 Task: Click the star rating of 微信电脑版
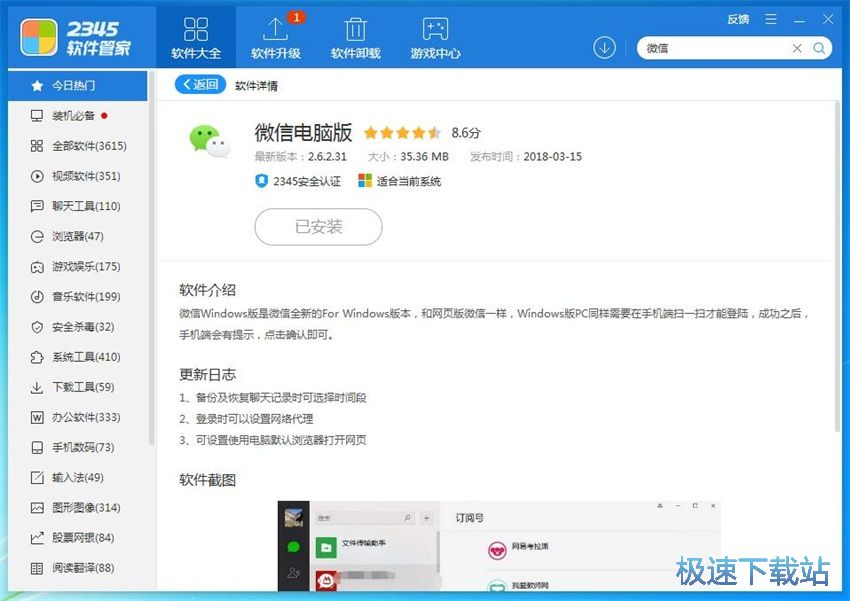[x=402, y=133]
